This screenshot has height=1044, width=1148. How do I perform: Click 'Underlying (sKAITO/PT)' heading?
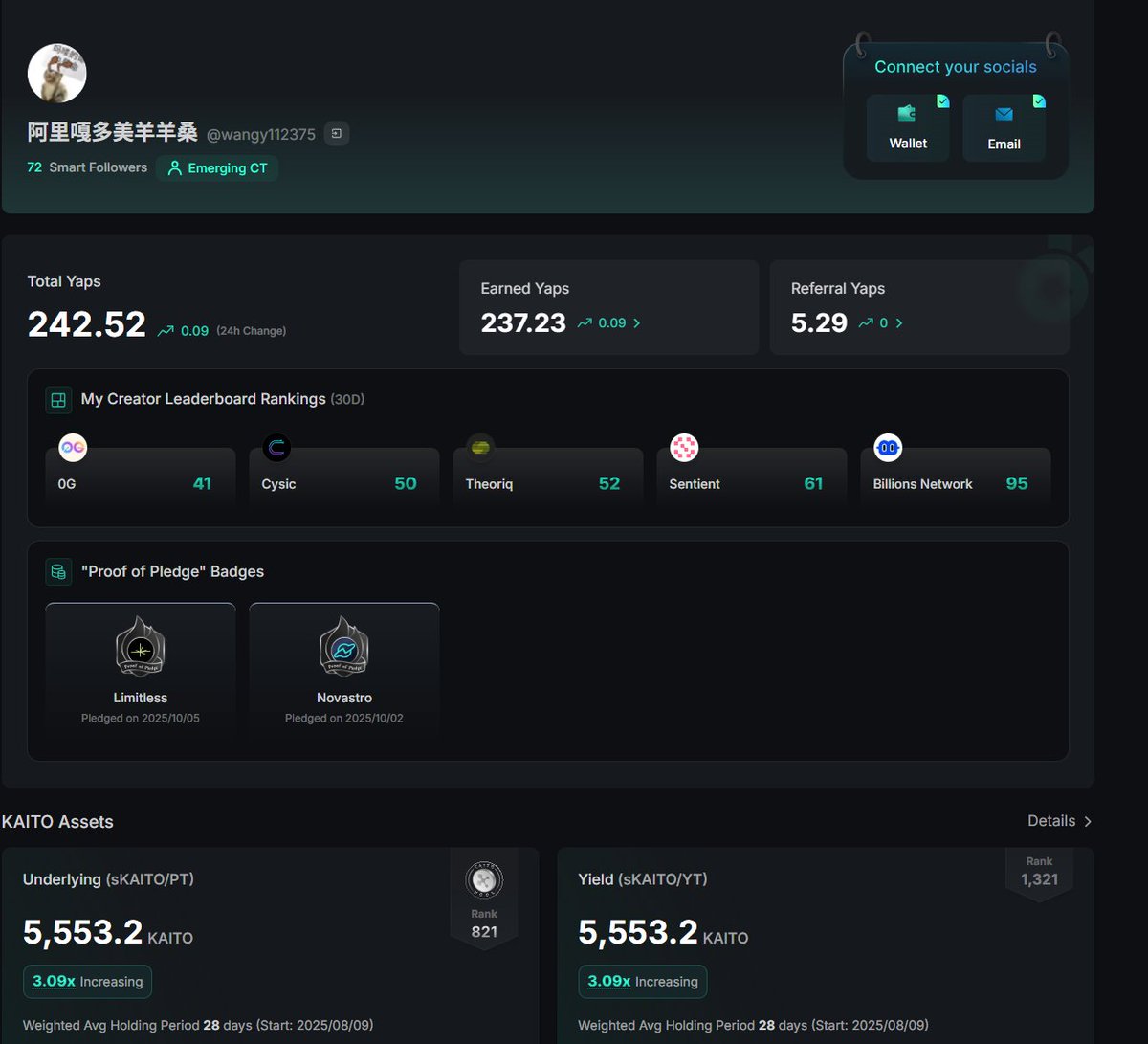108,879
